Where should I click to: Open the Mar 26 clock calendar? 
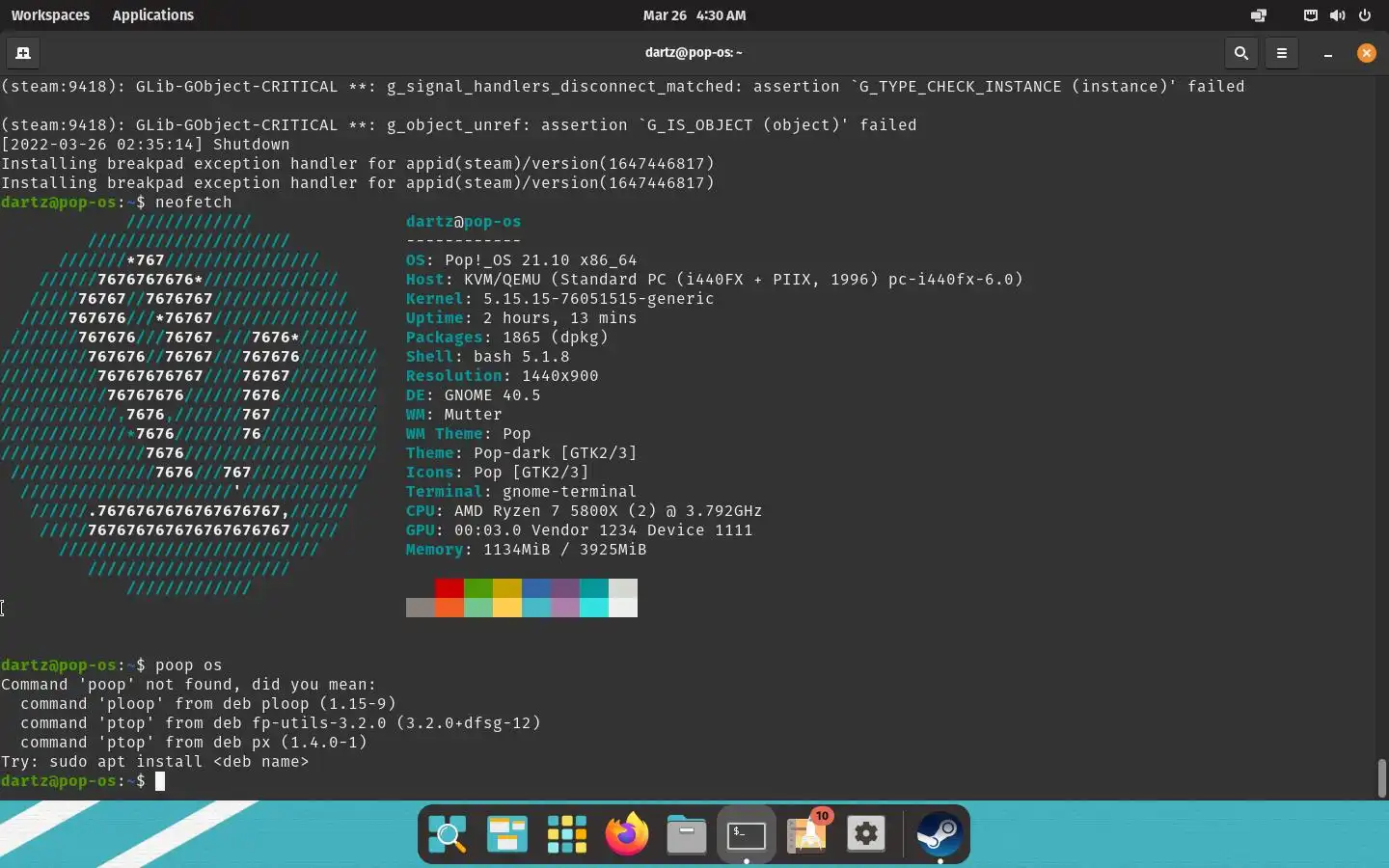694,15
